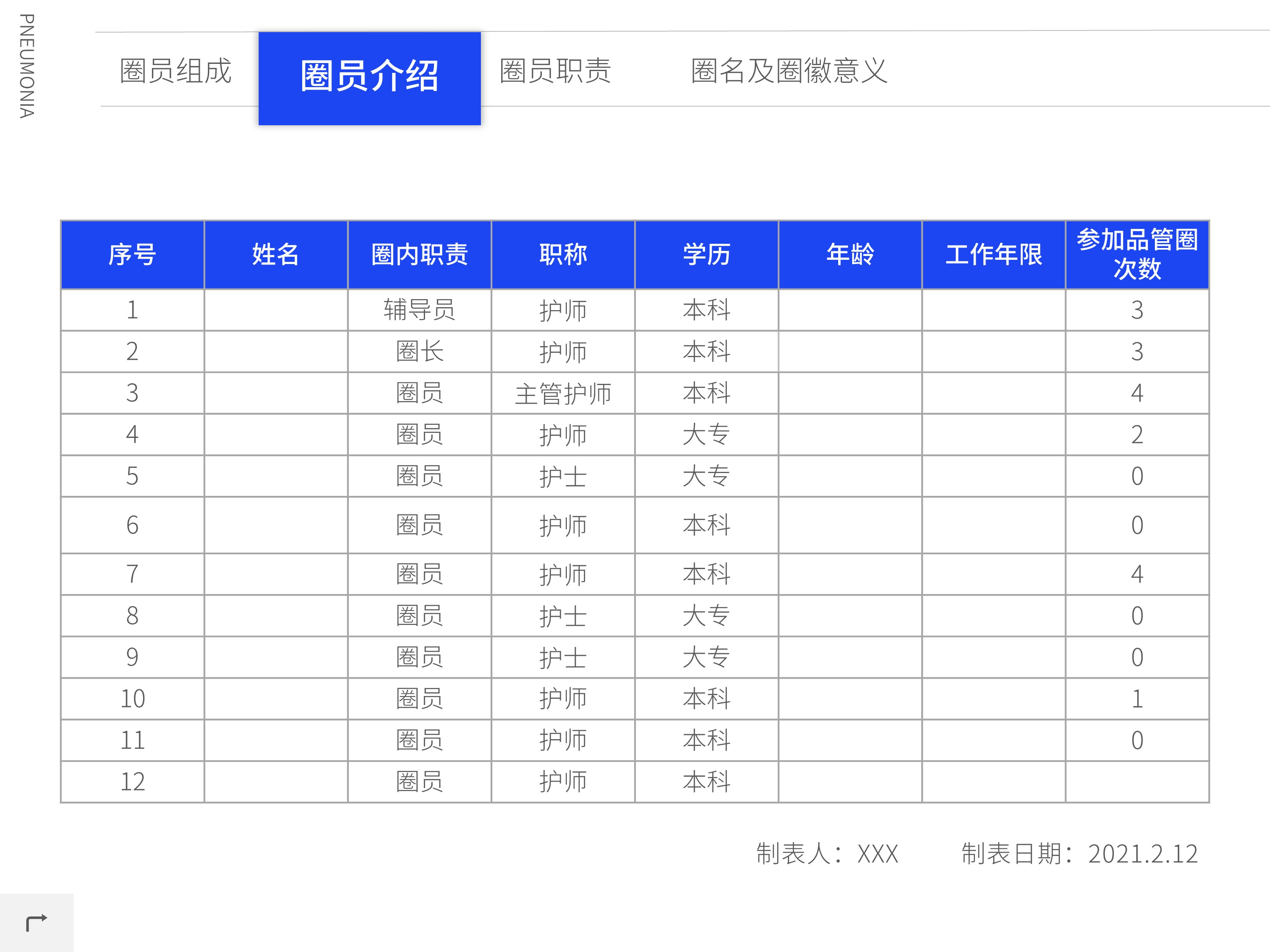Click the 大专 cell in row 4

click(x=707, y=435)
